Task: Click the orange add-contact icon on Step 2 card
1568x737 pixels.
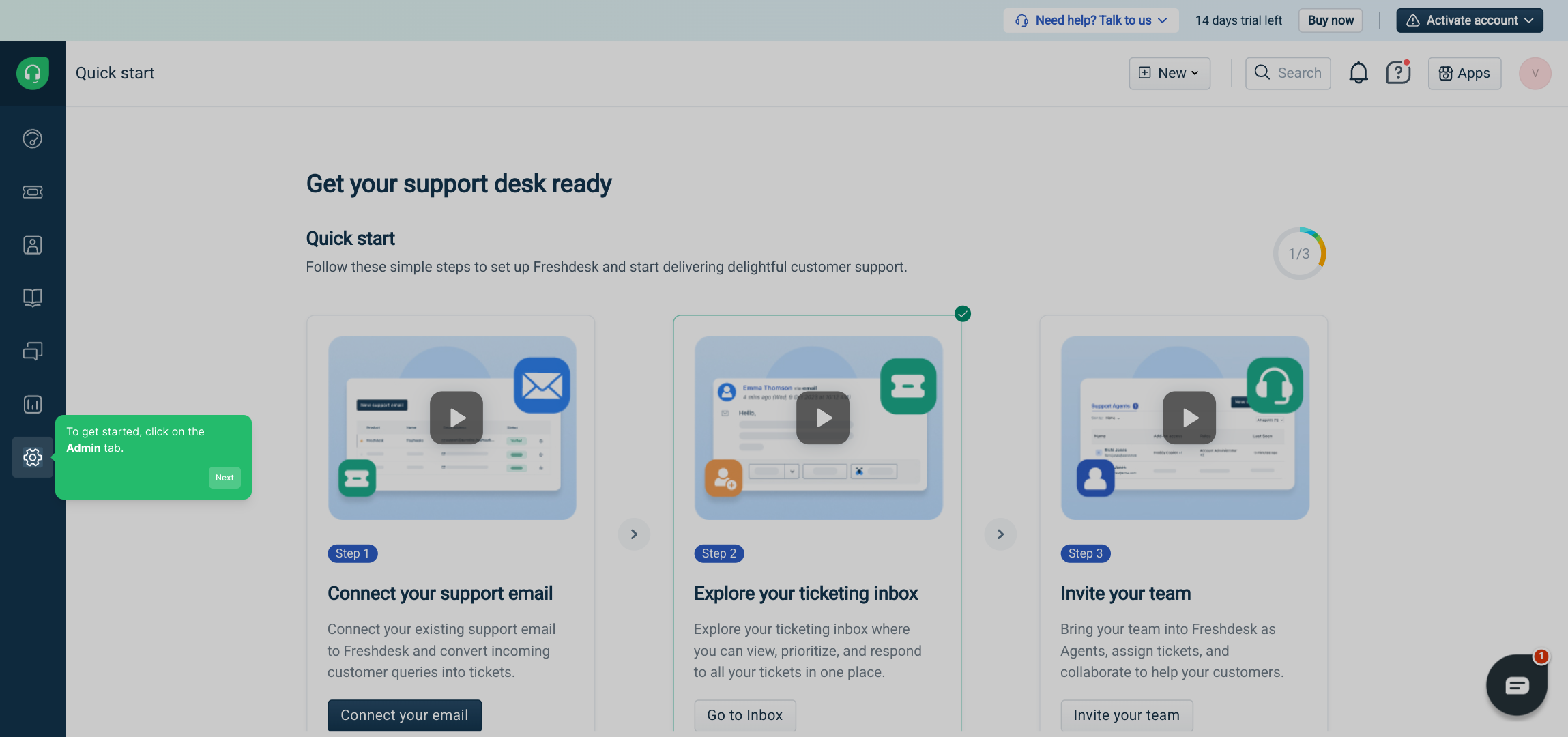Action: click(x=723, y=478)
